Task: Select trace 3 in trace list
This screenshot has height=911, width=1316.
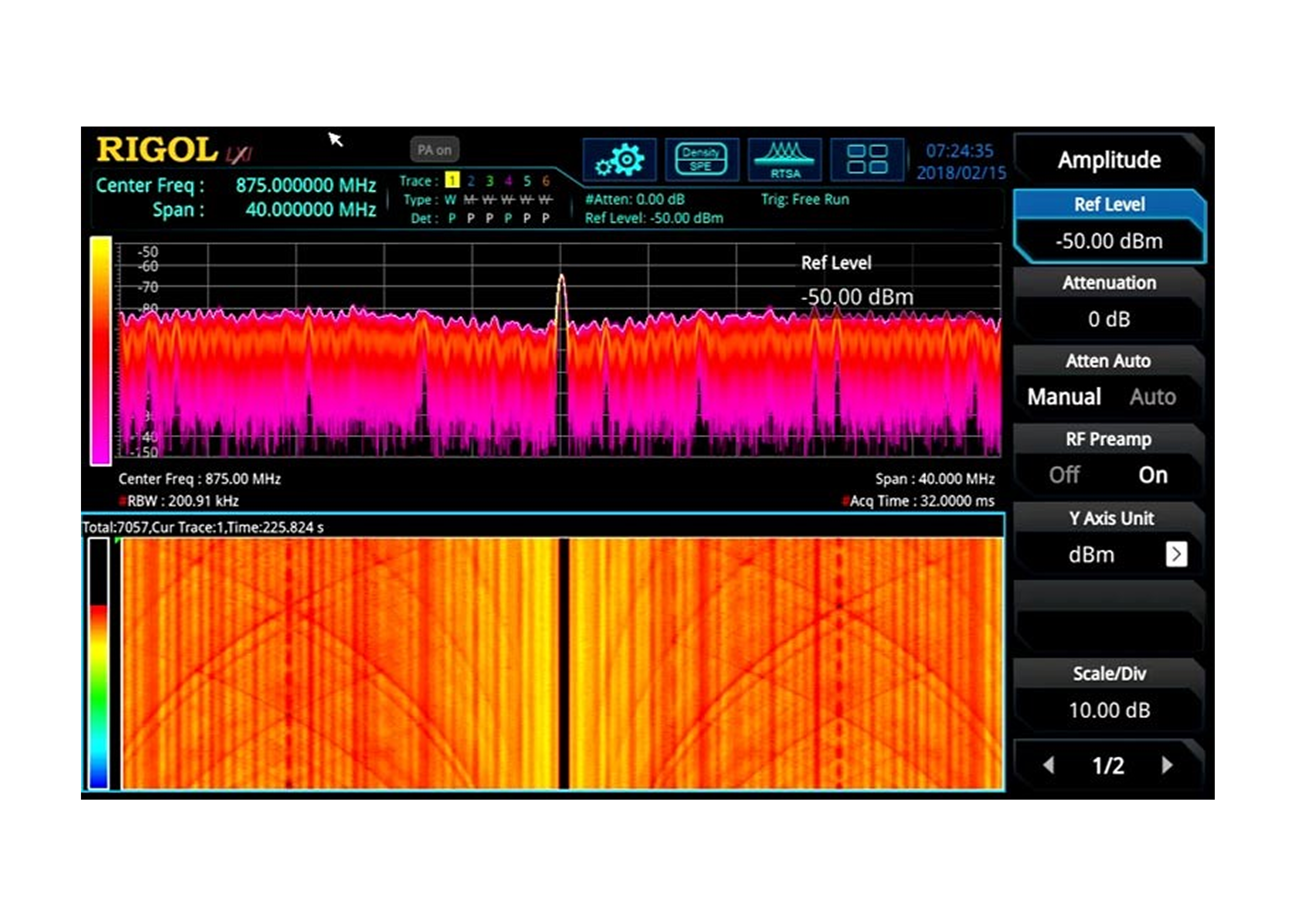Action: coord(489,181)
